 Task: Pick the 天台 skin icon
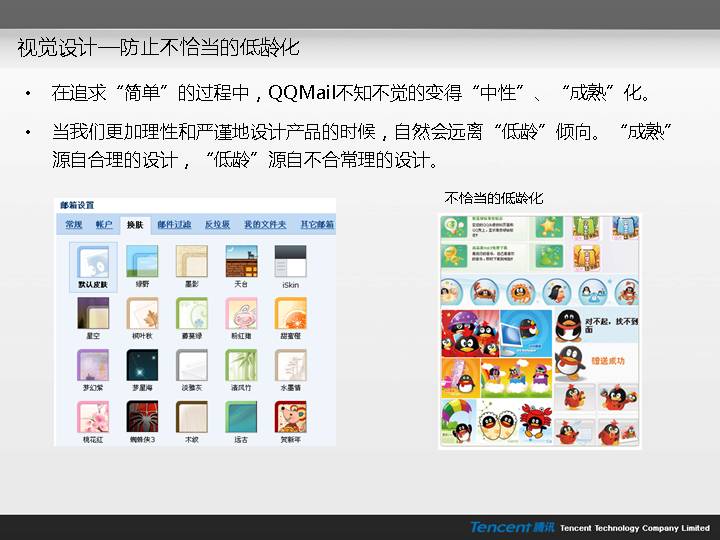coord(240,262)
